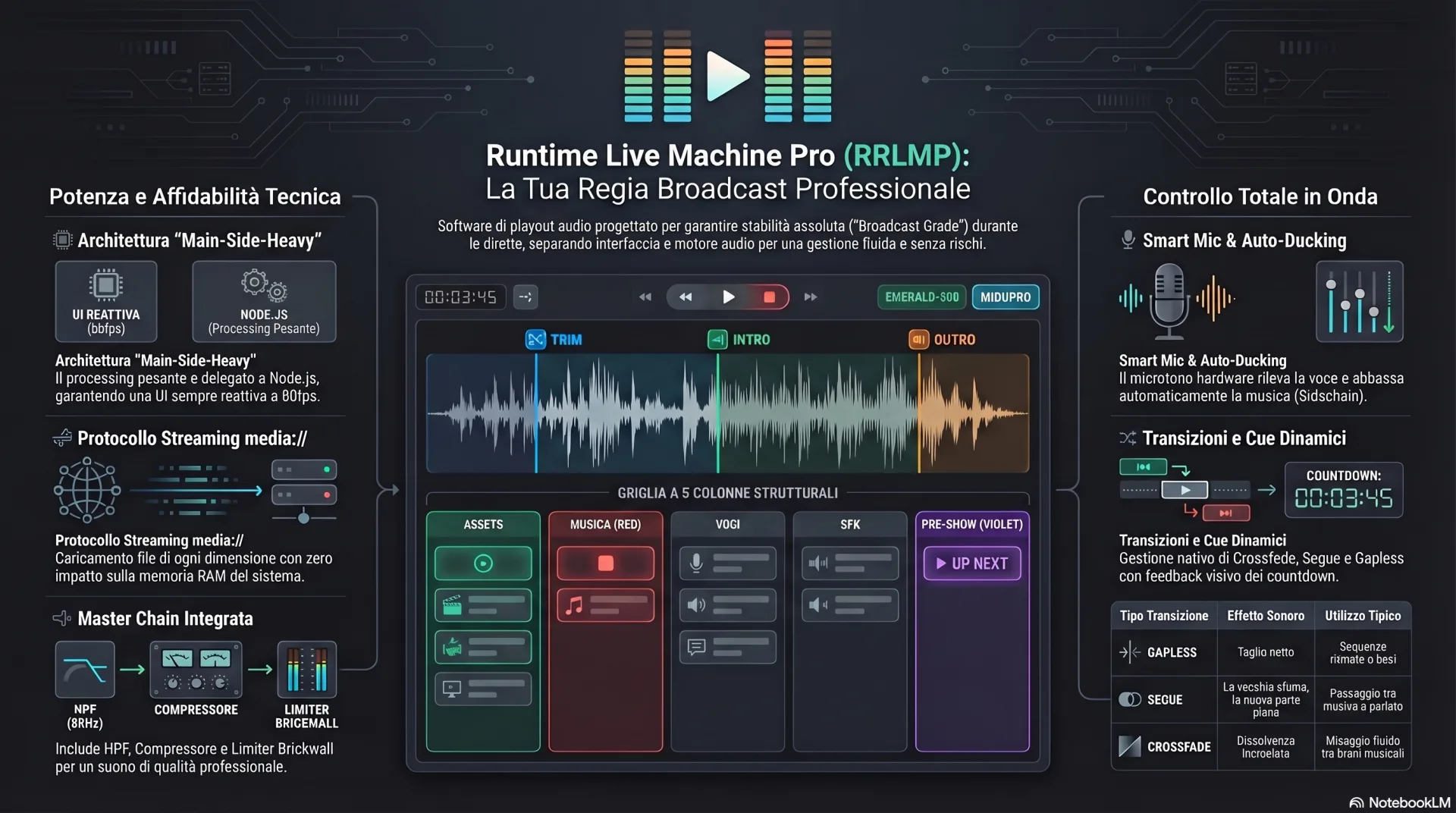1456x813 pixels.
Task: Click the microphone item in VOCI column
Action: [727, 563]
